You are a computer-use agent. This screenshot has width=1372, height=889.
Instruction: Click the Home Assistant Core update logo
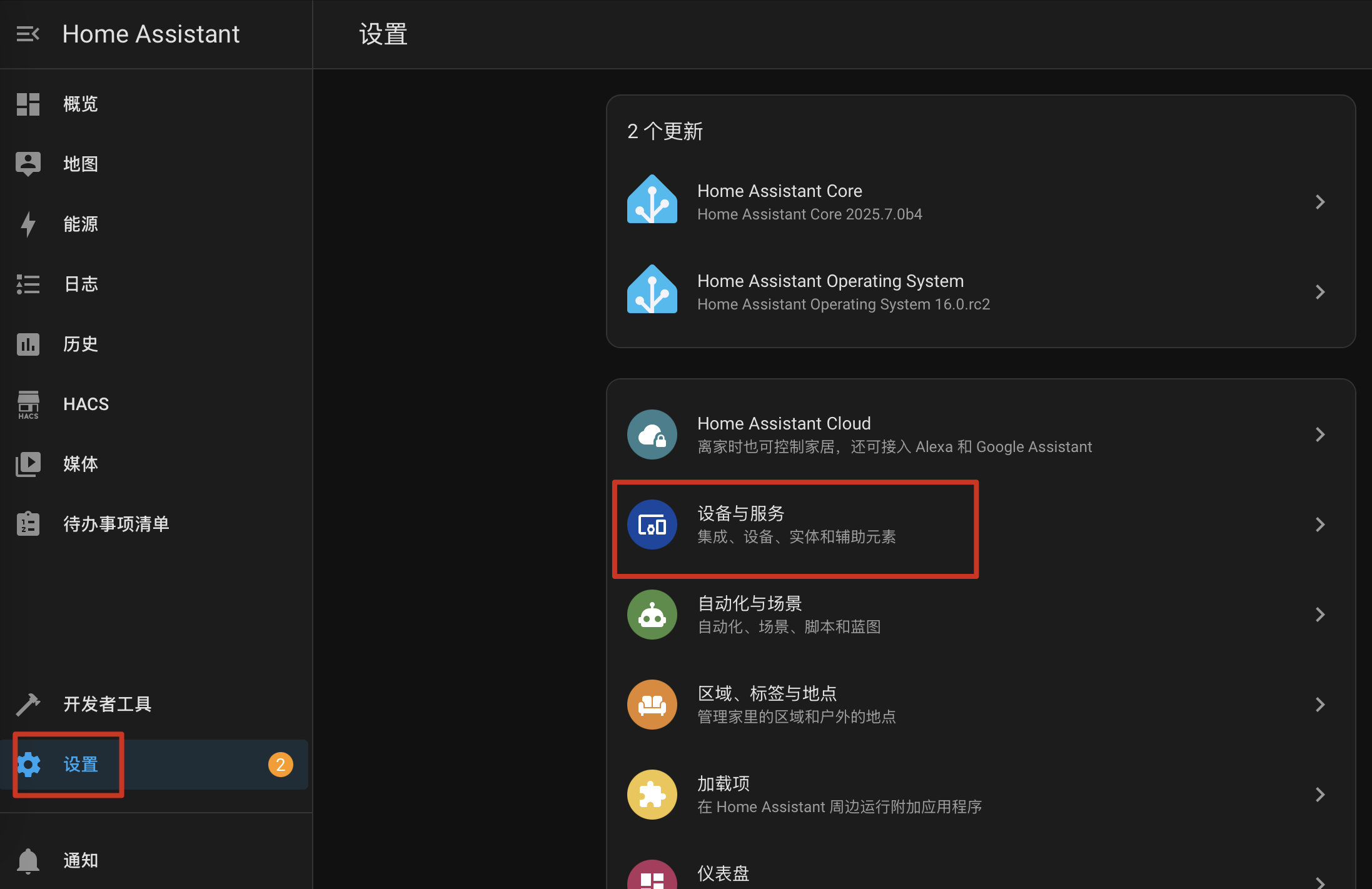tap(652, 199)
